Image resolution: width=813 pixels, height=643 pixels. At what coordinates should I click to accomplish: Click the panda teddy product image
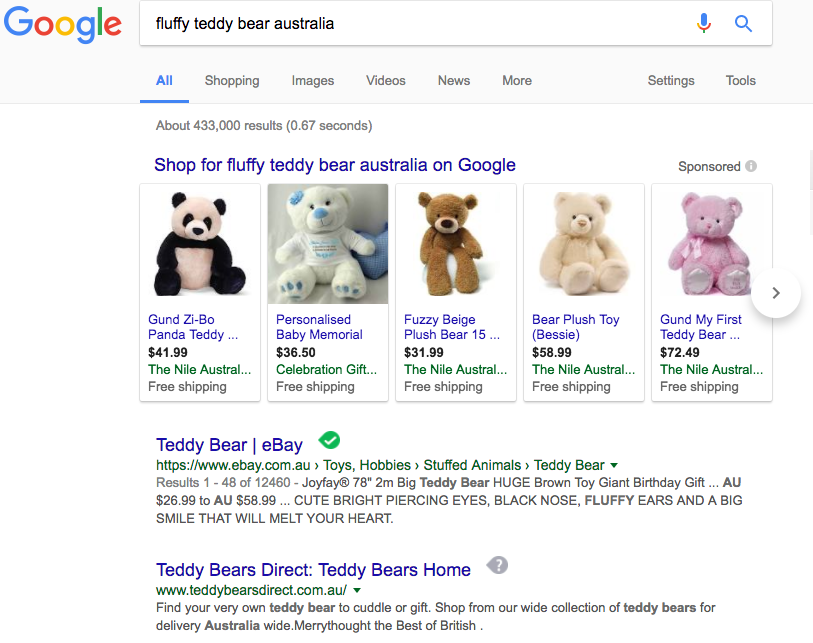coord(200,244)
